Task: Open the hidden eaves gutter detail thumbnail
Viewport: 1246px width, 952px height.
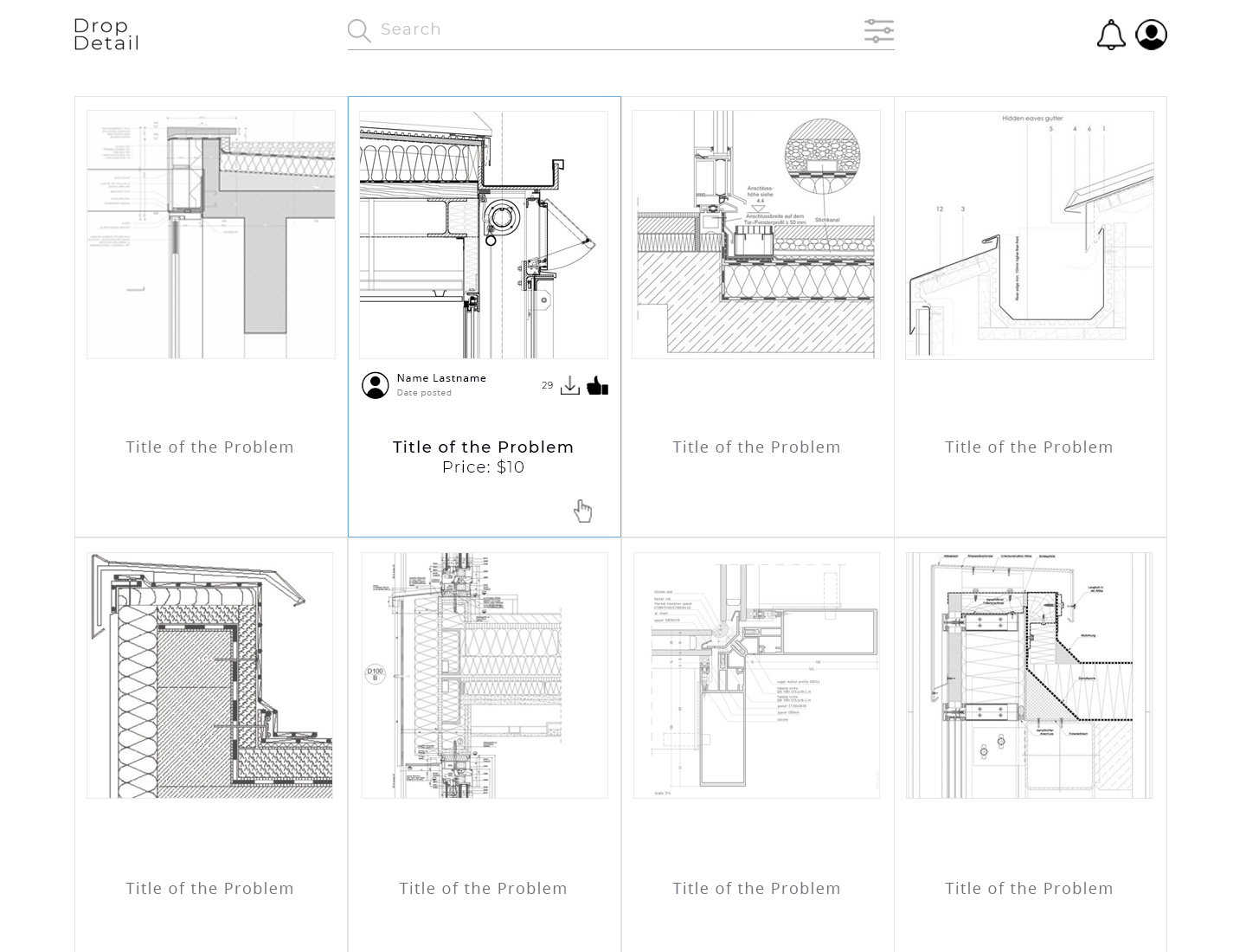Action: tap(1029, 235)
